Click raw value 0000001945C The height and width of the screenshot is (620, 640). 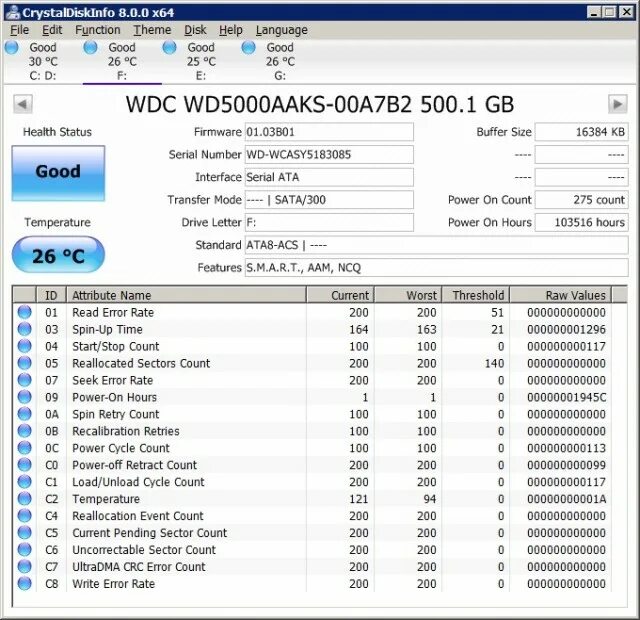567,397
